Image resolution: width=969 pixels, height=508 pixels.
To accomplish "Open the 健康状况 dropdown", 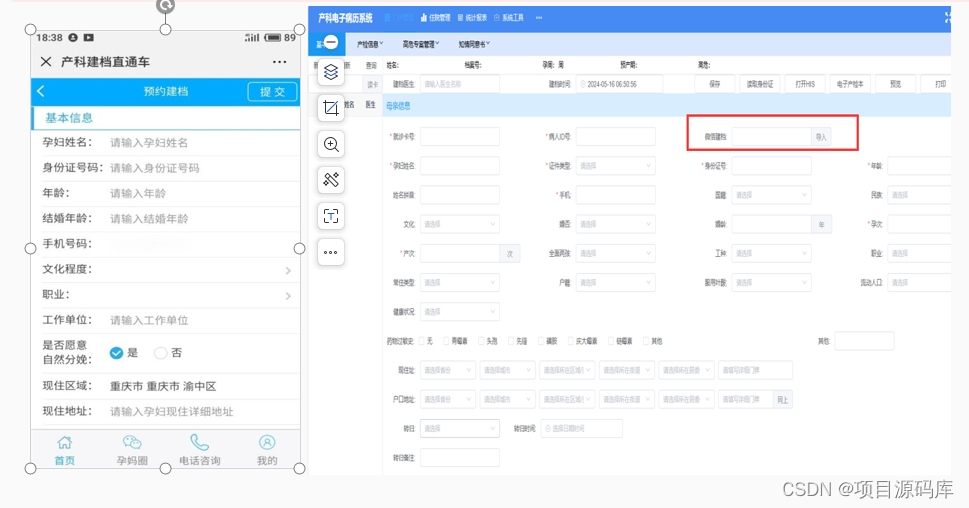I will [460, 311].
